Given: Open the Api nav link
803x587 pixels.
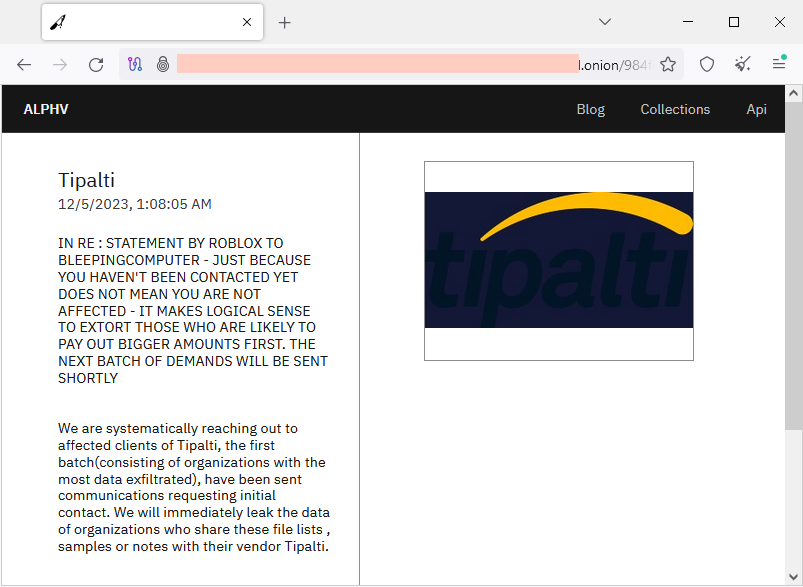Looking at the screenshot, I should (756, 110).
